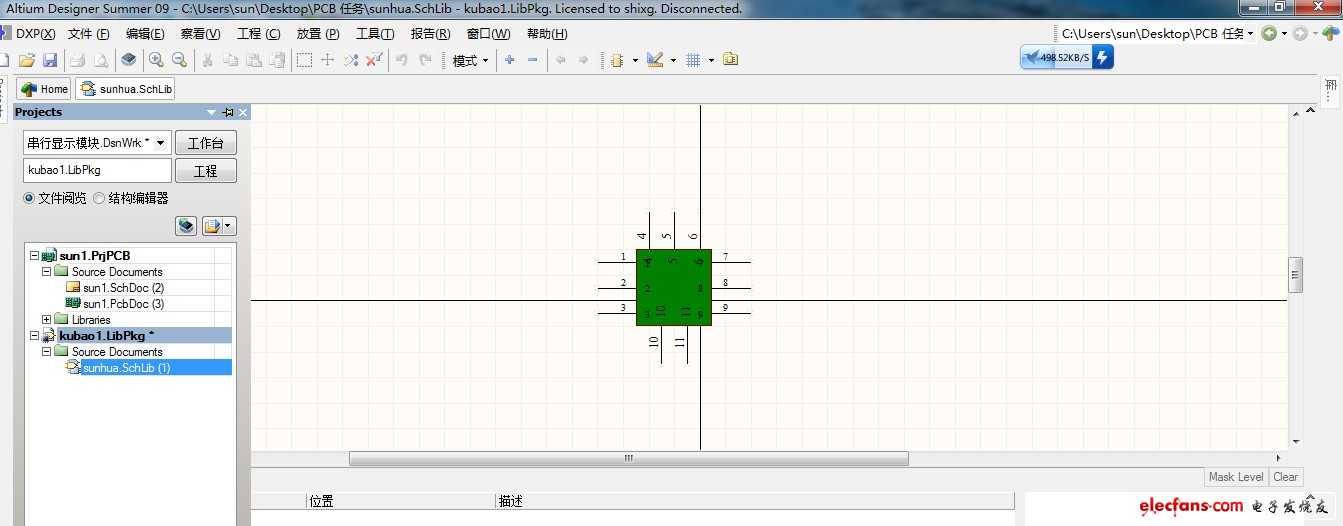Open the 工具 (T) menu
This screenshot has height=526, width=1343.
point(375,34)
